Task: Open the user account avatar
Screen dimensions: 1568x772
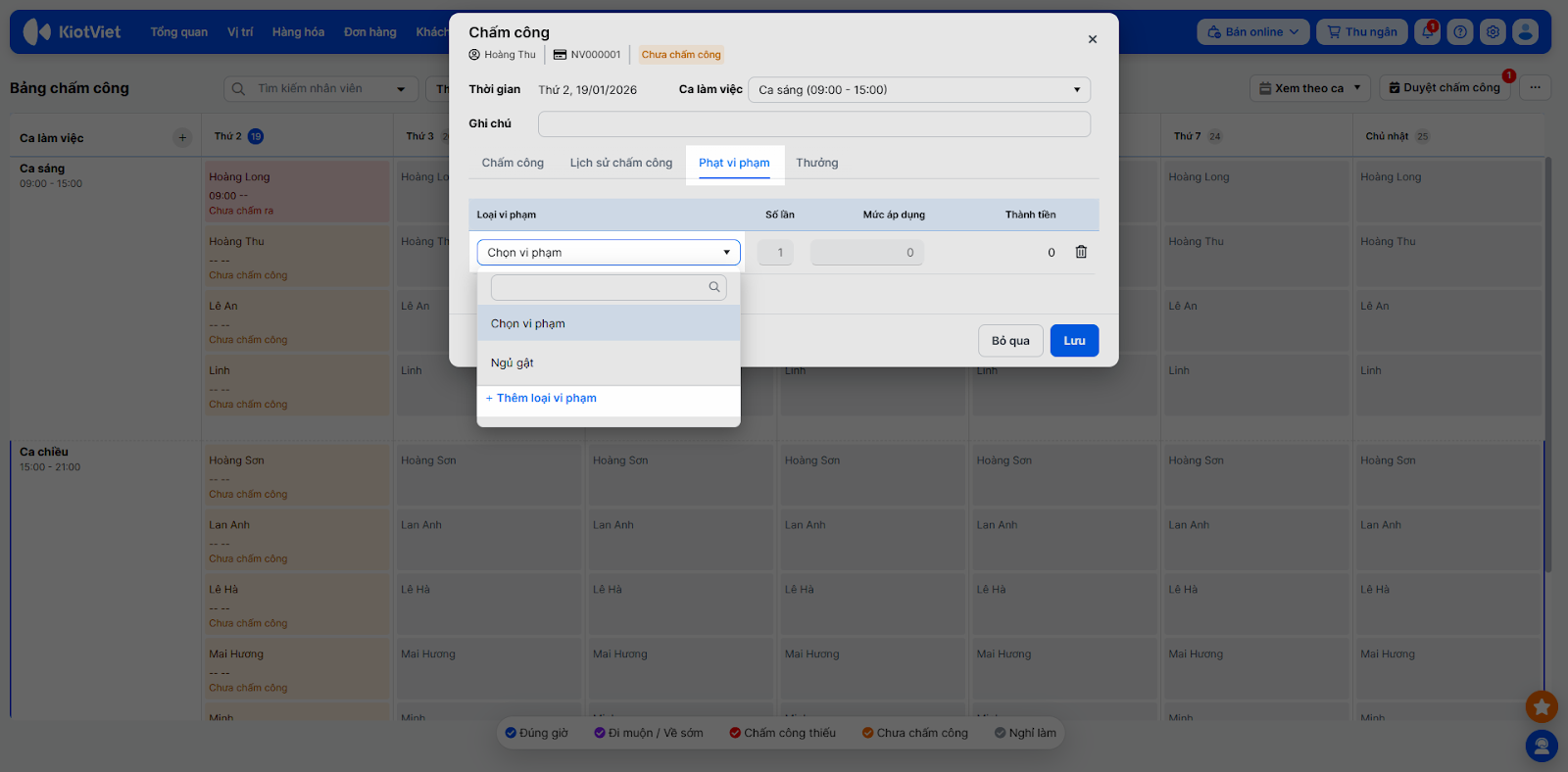Action: pyautogui.click(x=1525, y=32)
